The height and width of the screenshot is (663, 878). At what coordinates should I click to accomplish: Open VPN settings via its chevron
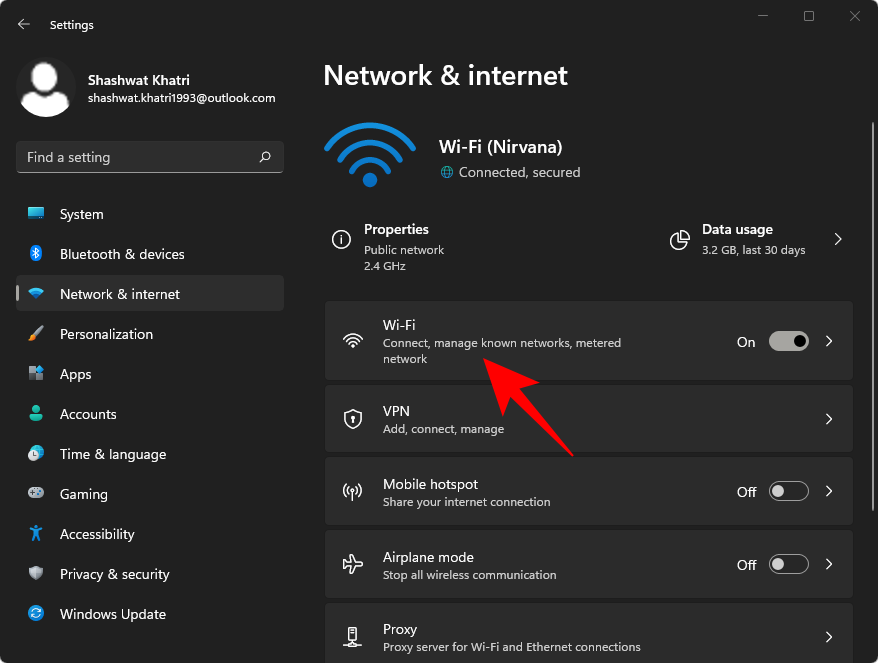tap(829, 418)
